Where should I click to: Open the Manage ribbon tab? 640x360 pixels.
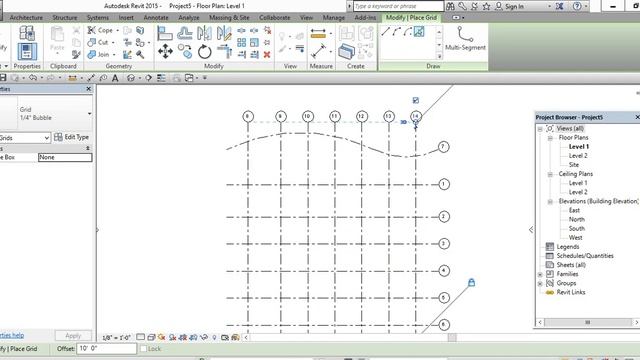coord(333,18)
